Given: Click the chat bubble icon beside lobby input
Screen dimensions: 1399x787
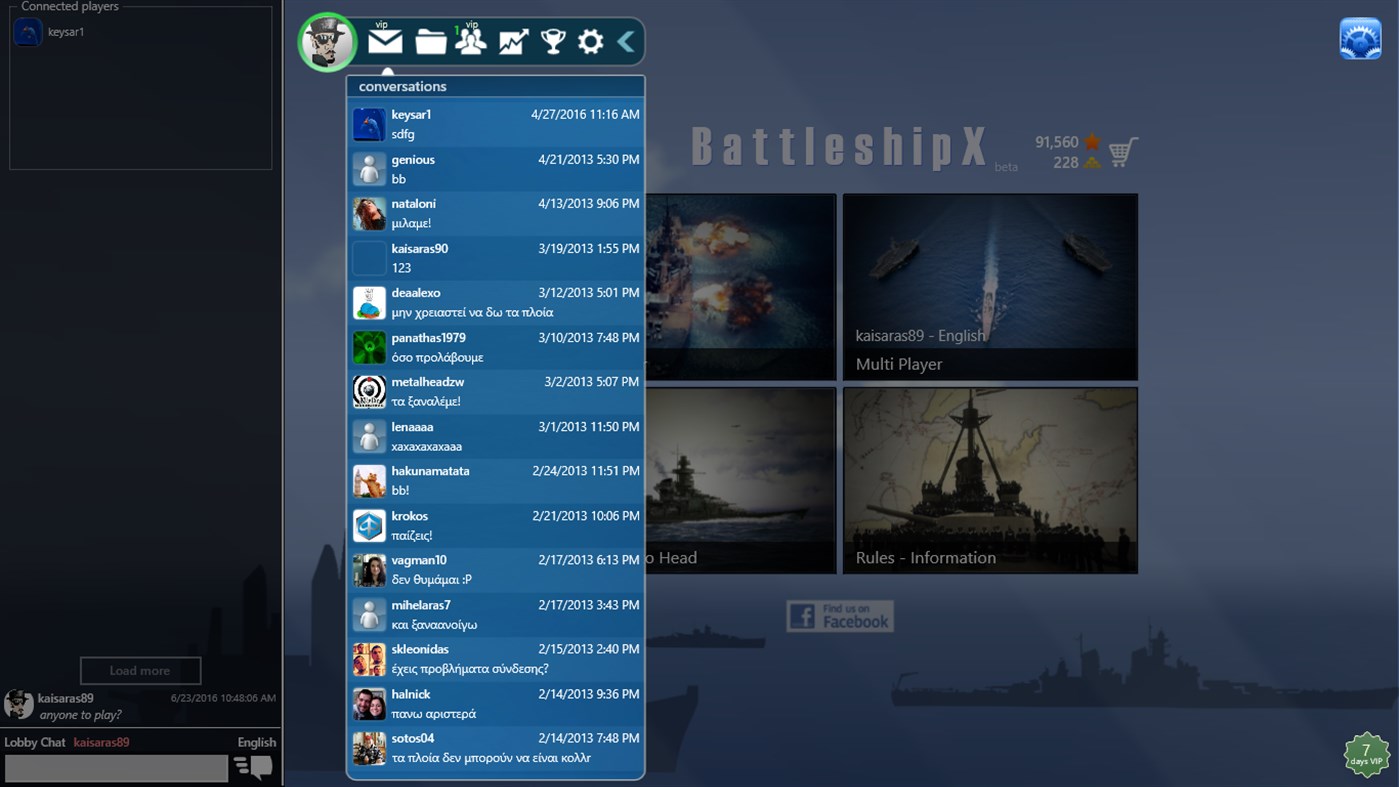Looking at the screenshot, I should (251, 766).
